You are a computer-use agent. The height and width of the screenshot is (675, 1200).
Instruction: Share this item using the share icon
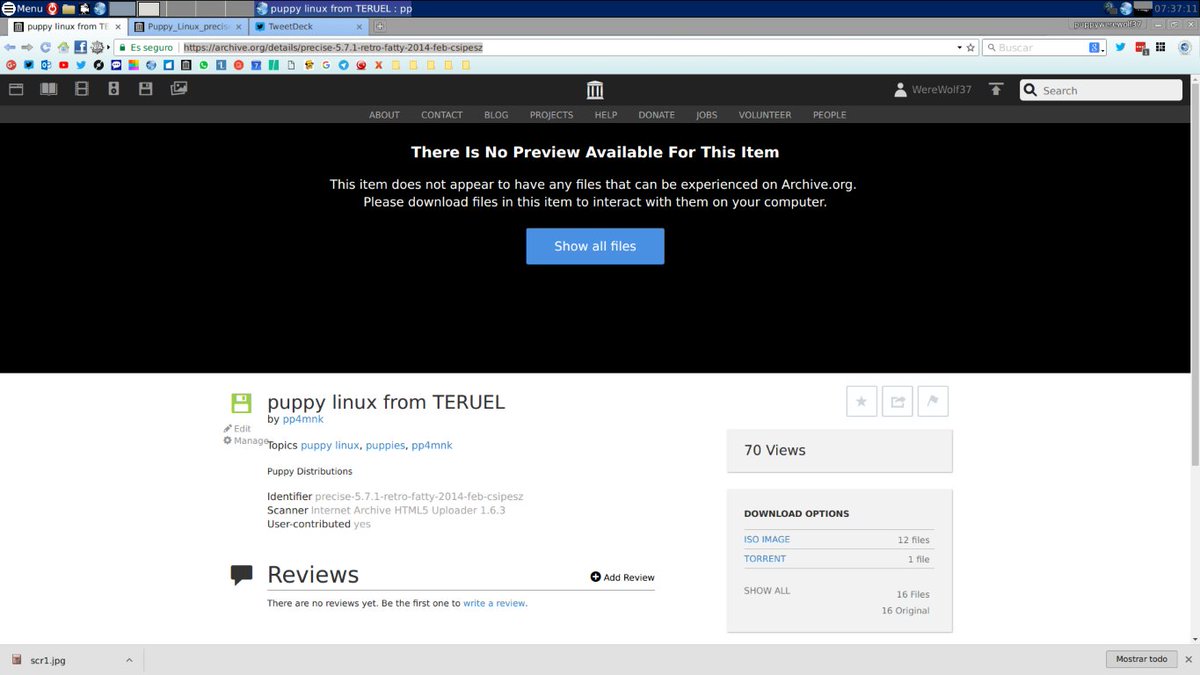[x=897, y=402]
